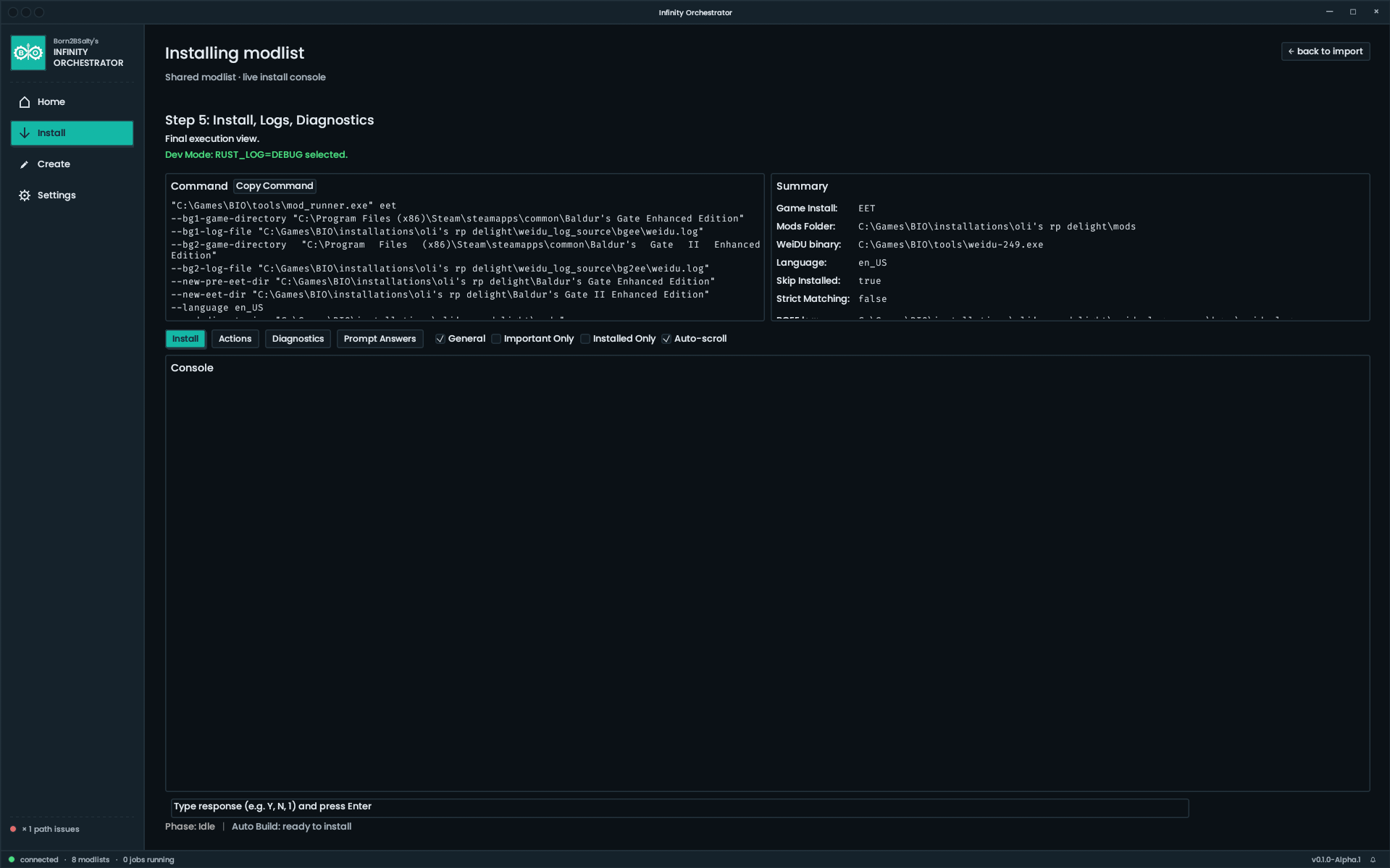This screenshot has height=868, width=1390.
Task: Select the Install sidebar item
Action: [x=72, y=133]
